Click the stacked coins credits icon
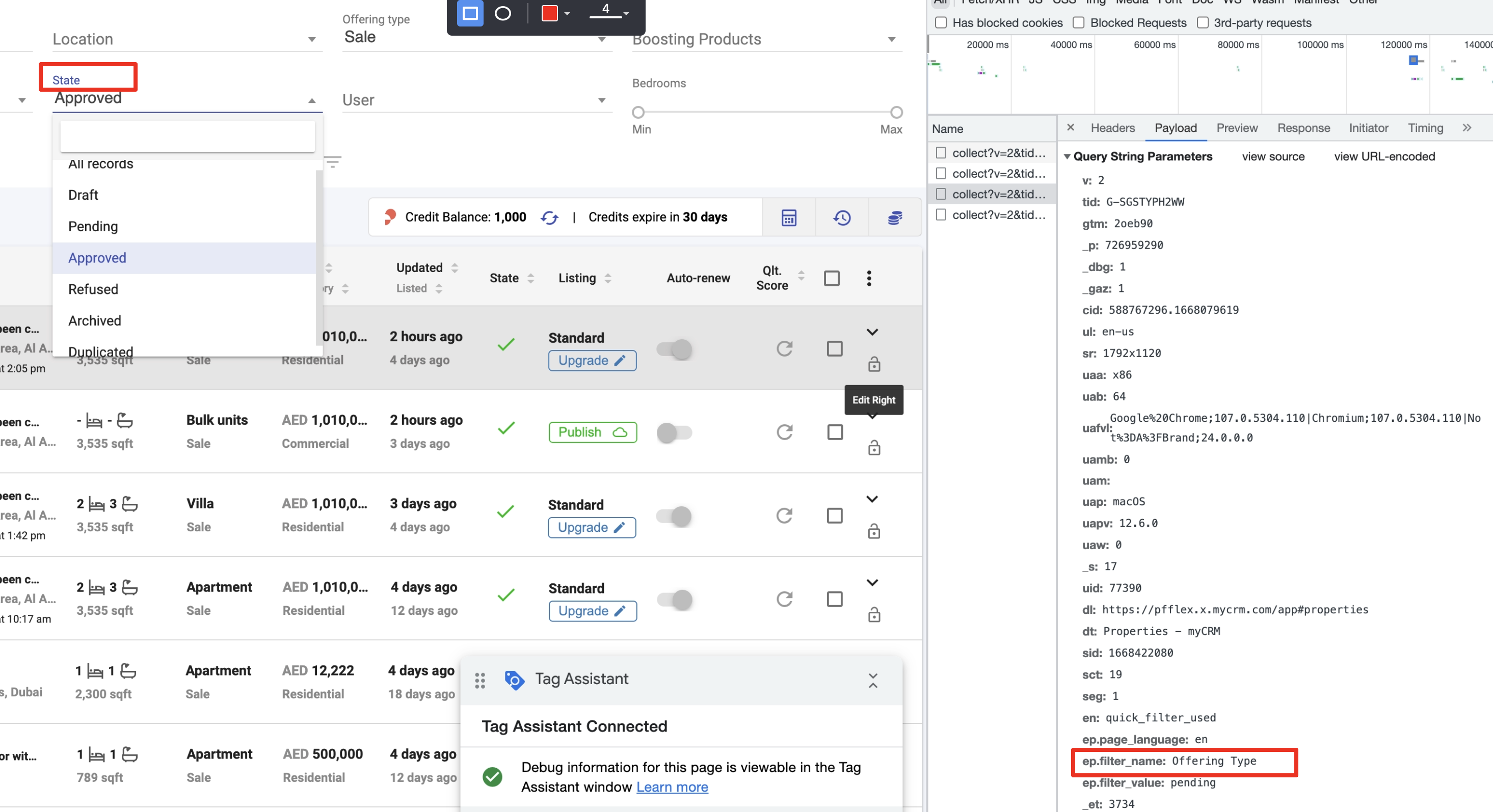 pyautogui.click(x=894, y=218)
